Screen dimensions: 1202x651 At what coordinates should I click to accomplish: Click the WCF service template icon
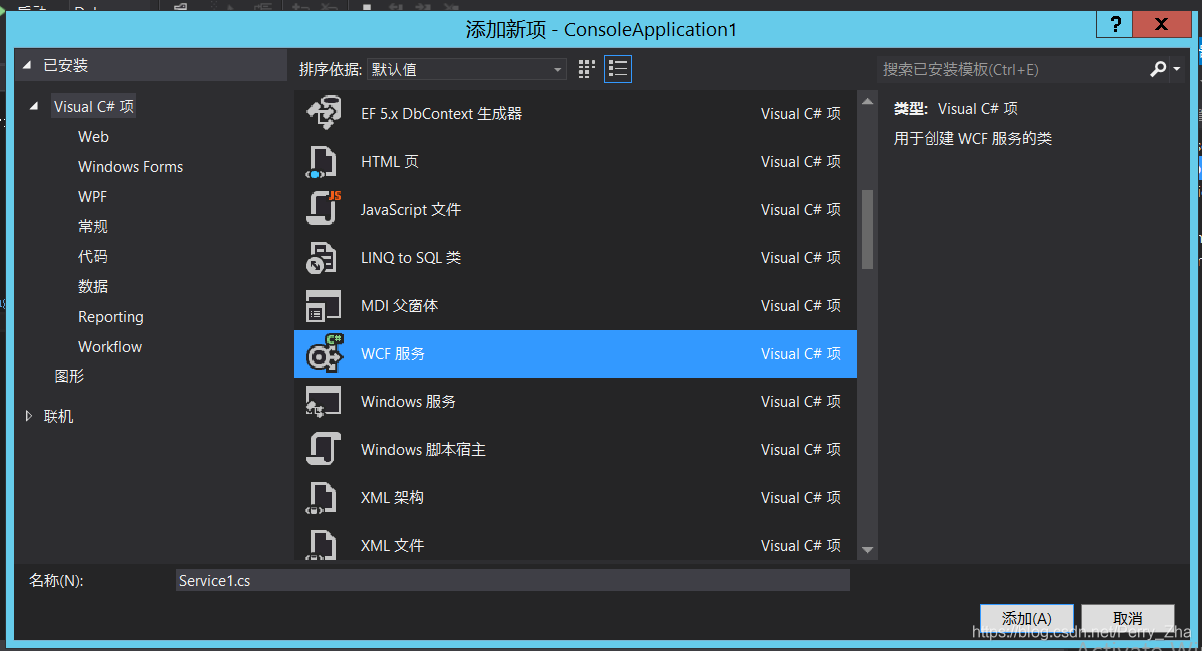pyautogui.click(x=323, y=353)
